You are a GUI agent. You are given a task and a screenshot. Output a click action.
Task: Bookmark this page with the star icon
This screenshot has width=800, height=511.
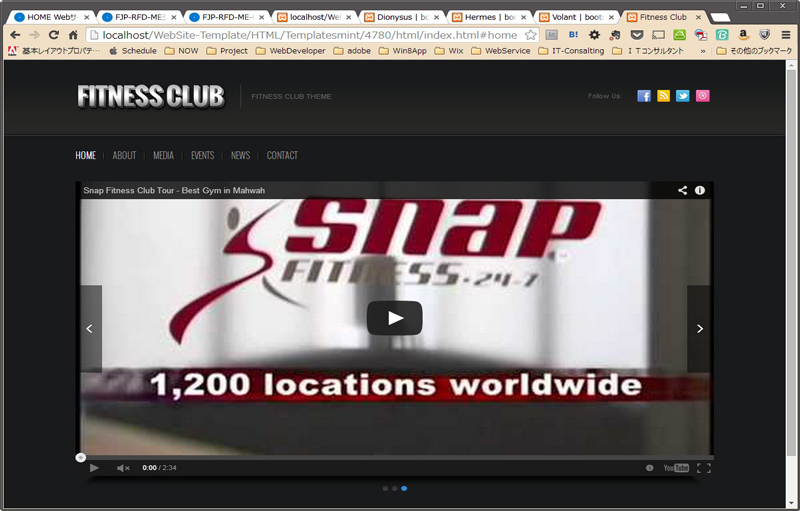531,35
